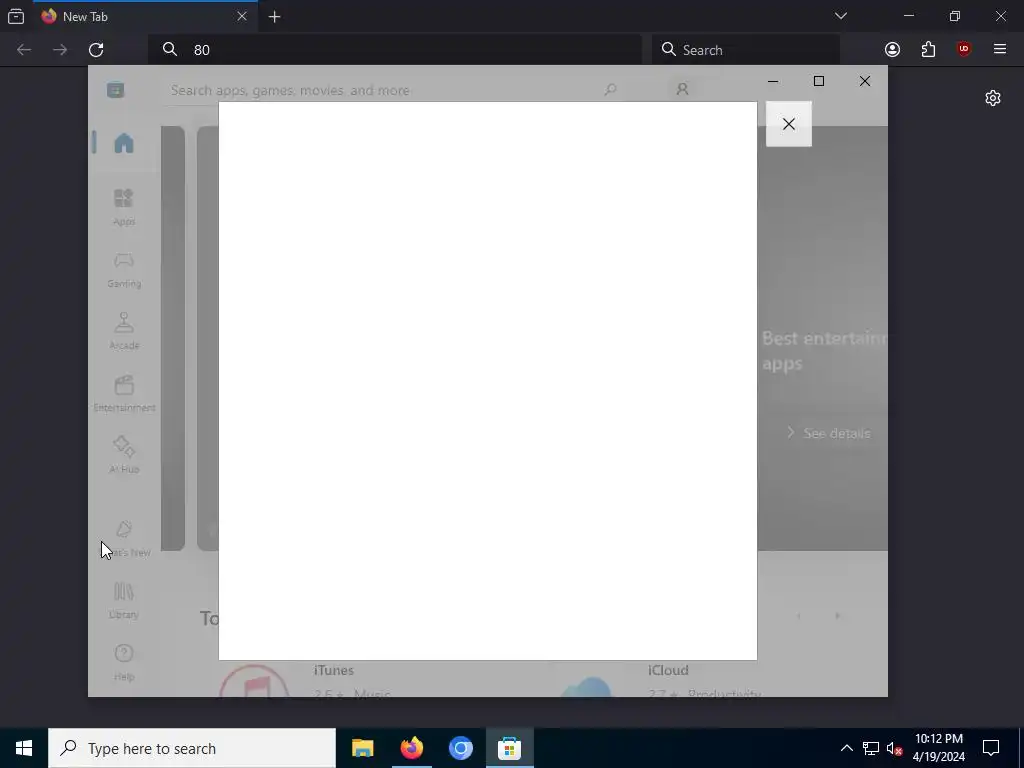
Task: Open Home in Microsoft Store sidebar
Action: (123, 143)
